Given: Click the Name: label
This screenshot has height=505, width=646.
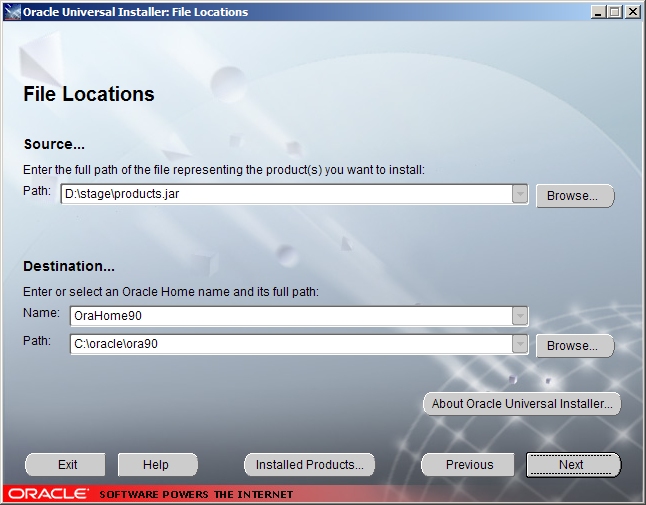Looking at the screenshot, I should tap(41, 313).
